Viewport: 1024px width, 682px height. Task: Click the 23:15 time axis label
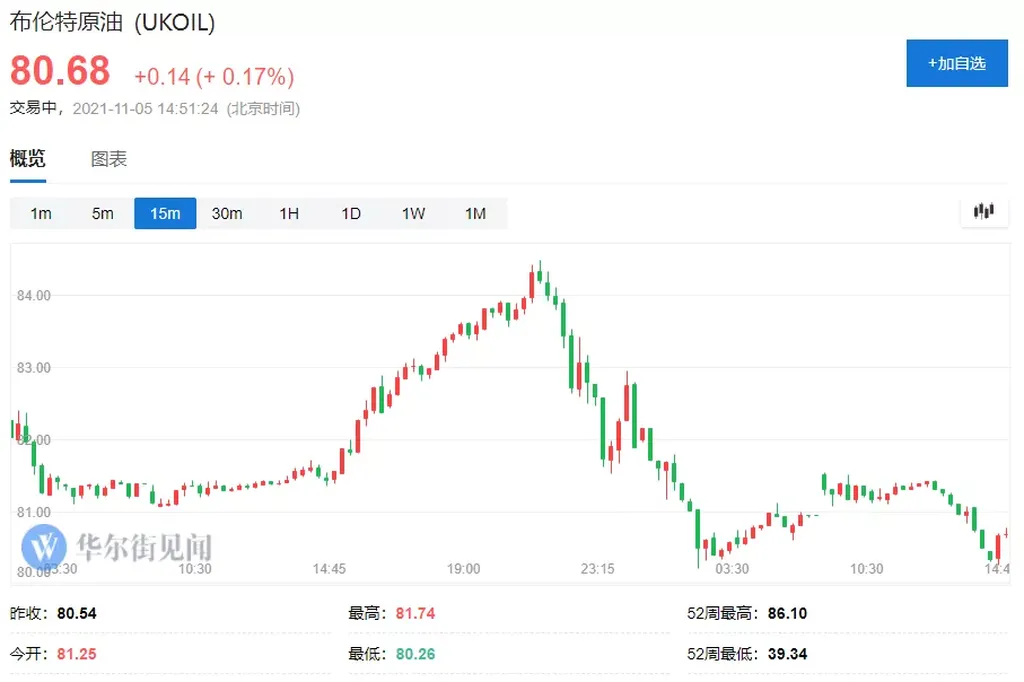tap(598, 569)
